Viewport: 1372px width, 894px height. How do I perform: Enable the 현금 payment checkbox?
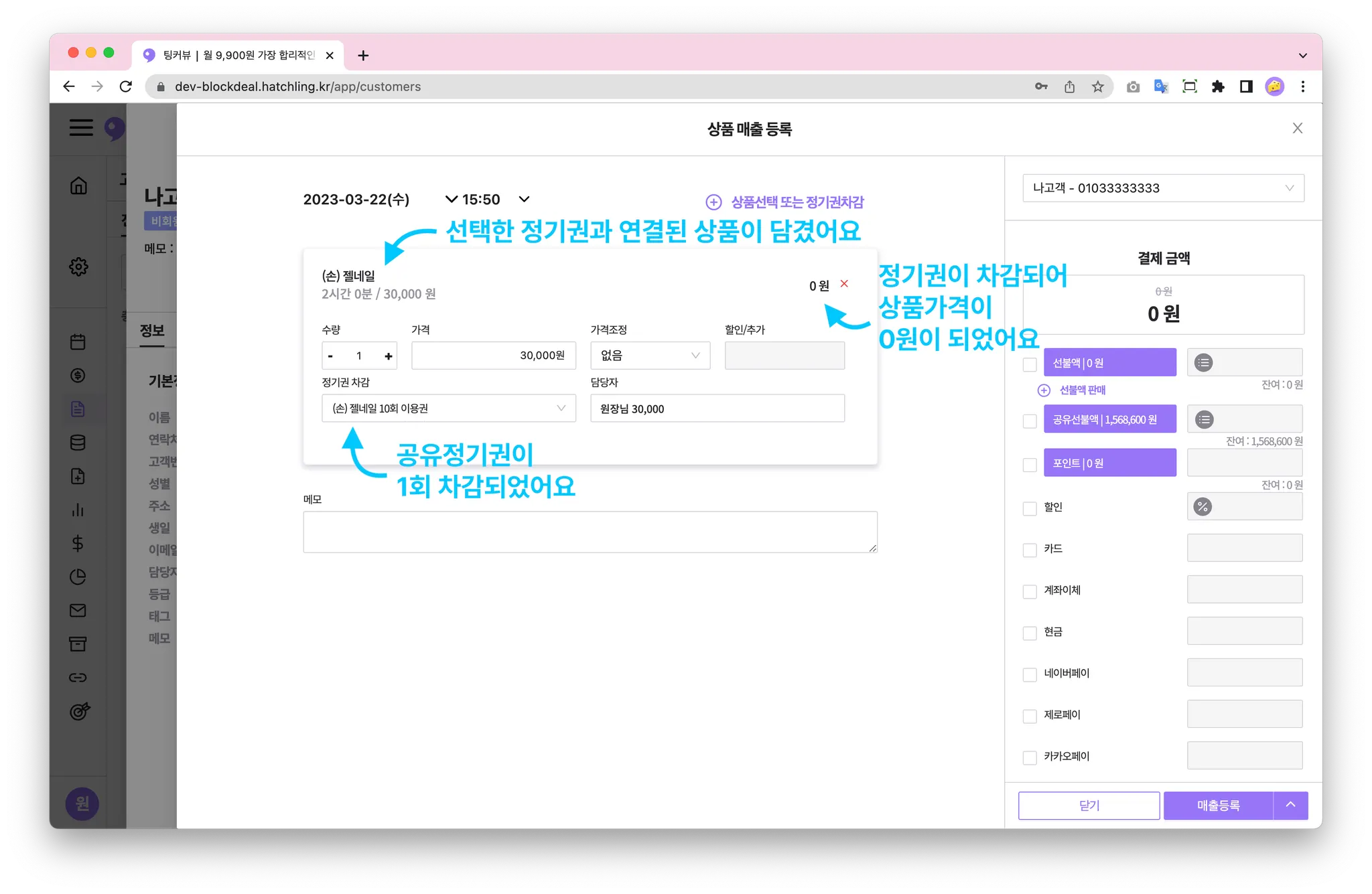[1030, 633]
